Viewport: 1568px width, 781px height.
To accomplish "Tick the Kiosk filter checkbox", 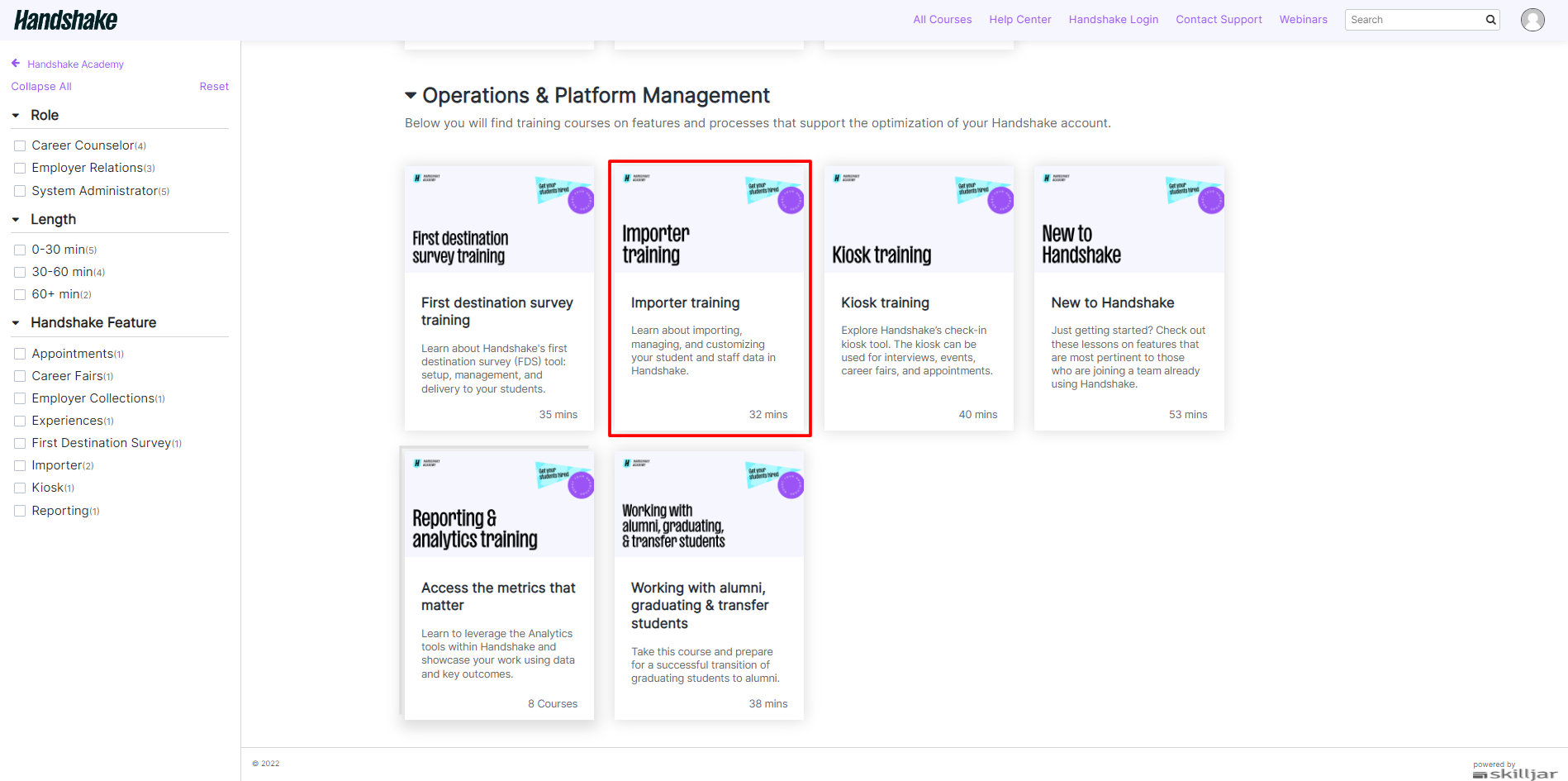I will point(20,488).
